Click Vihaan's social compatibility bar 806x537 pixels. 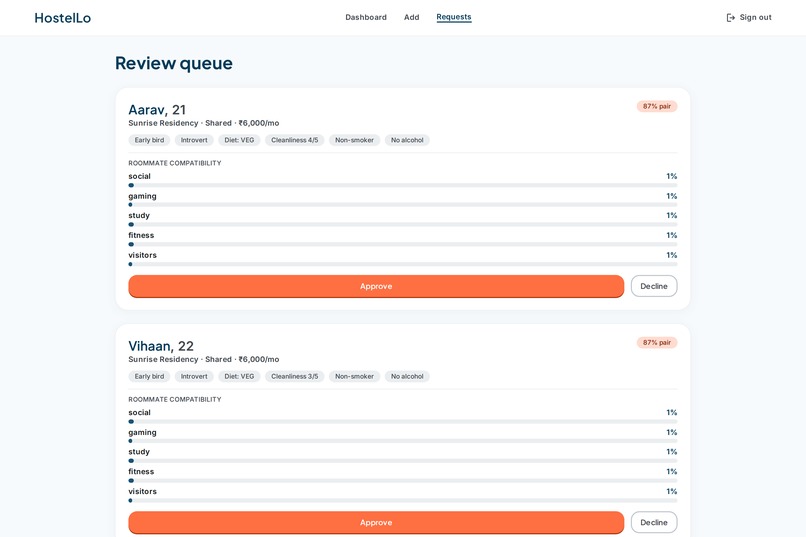point(403,421)
